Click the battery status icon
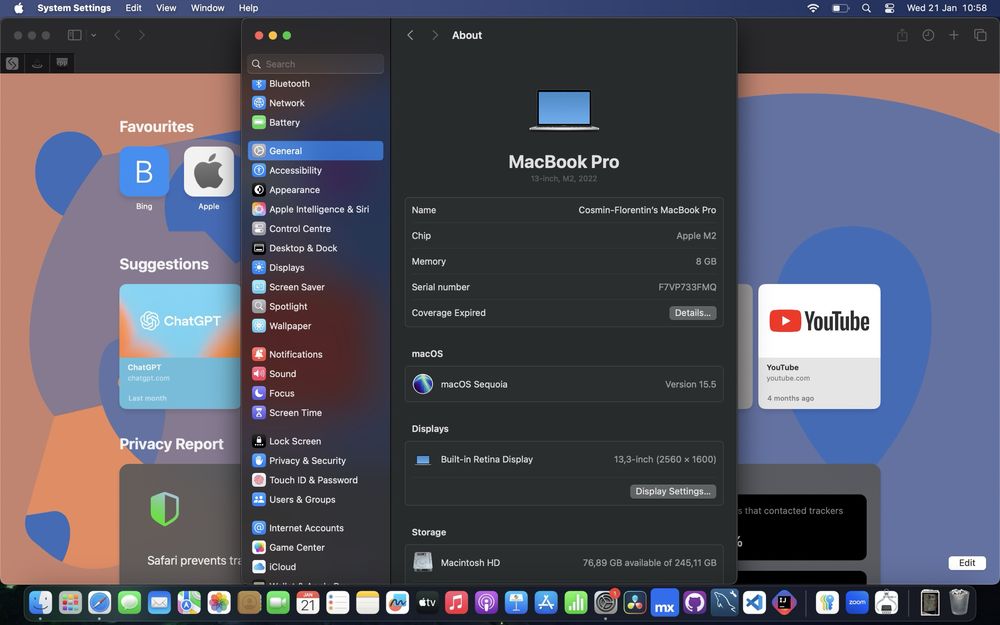The height and width of the screenshot is (625, 1000). [840, 8]
